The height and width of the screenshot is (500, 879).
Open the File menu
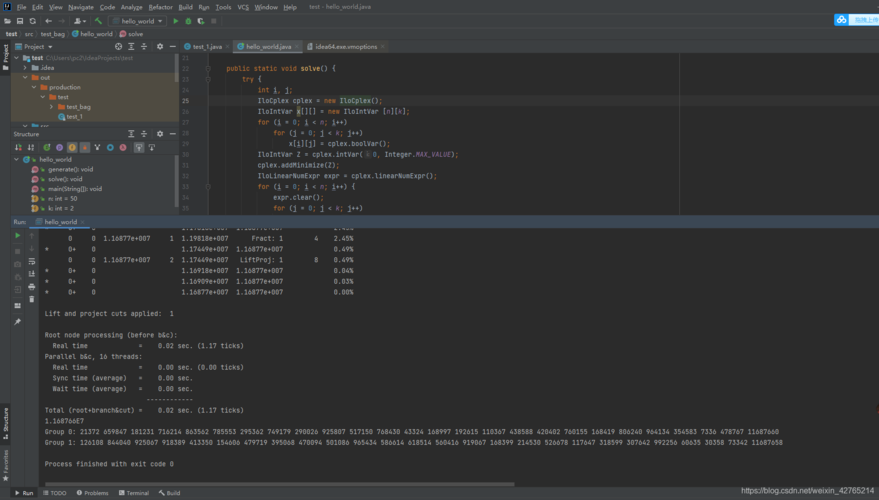tap(21, 7)
